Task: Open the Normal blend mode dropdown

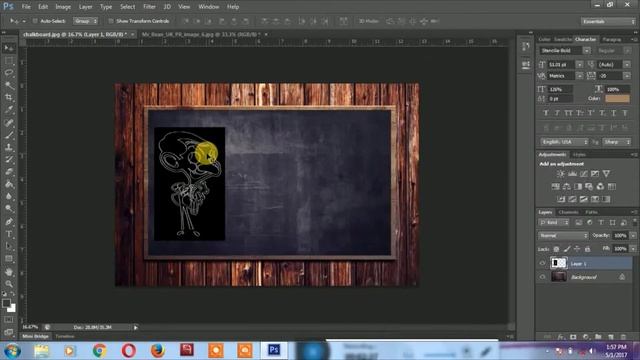Action: click(x=563, y=236)
